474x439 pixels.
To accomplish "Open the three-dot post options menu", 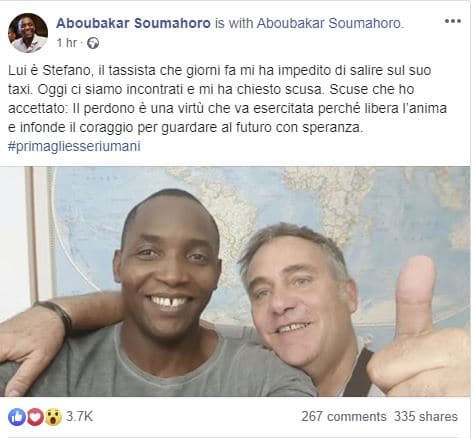I will click(x=453, y=21).
